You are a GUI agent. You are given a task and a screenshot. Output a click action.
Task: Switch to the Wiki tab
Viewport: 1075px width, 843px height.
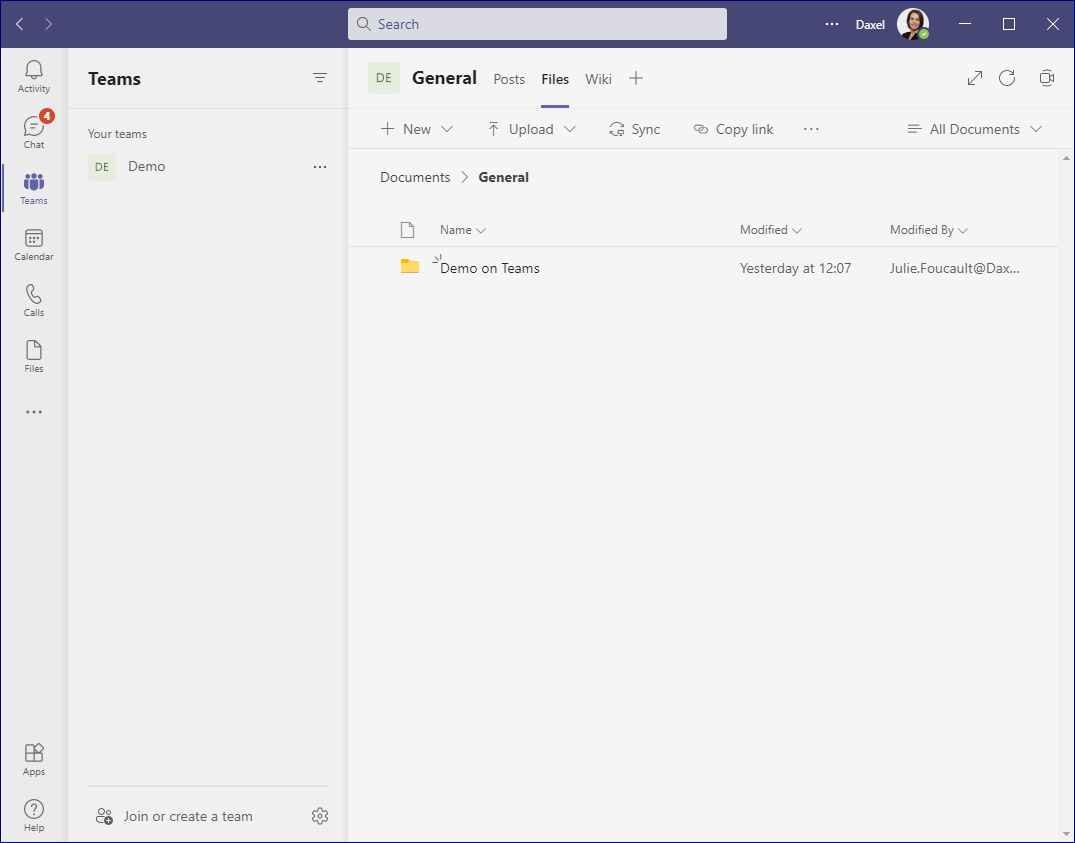coord(598,79)
